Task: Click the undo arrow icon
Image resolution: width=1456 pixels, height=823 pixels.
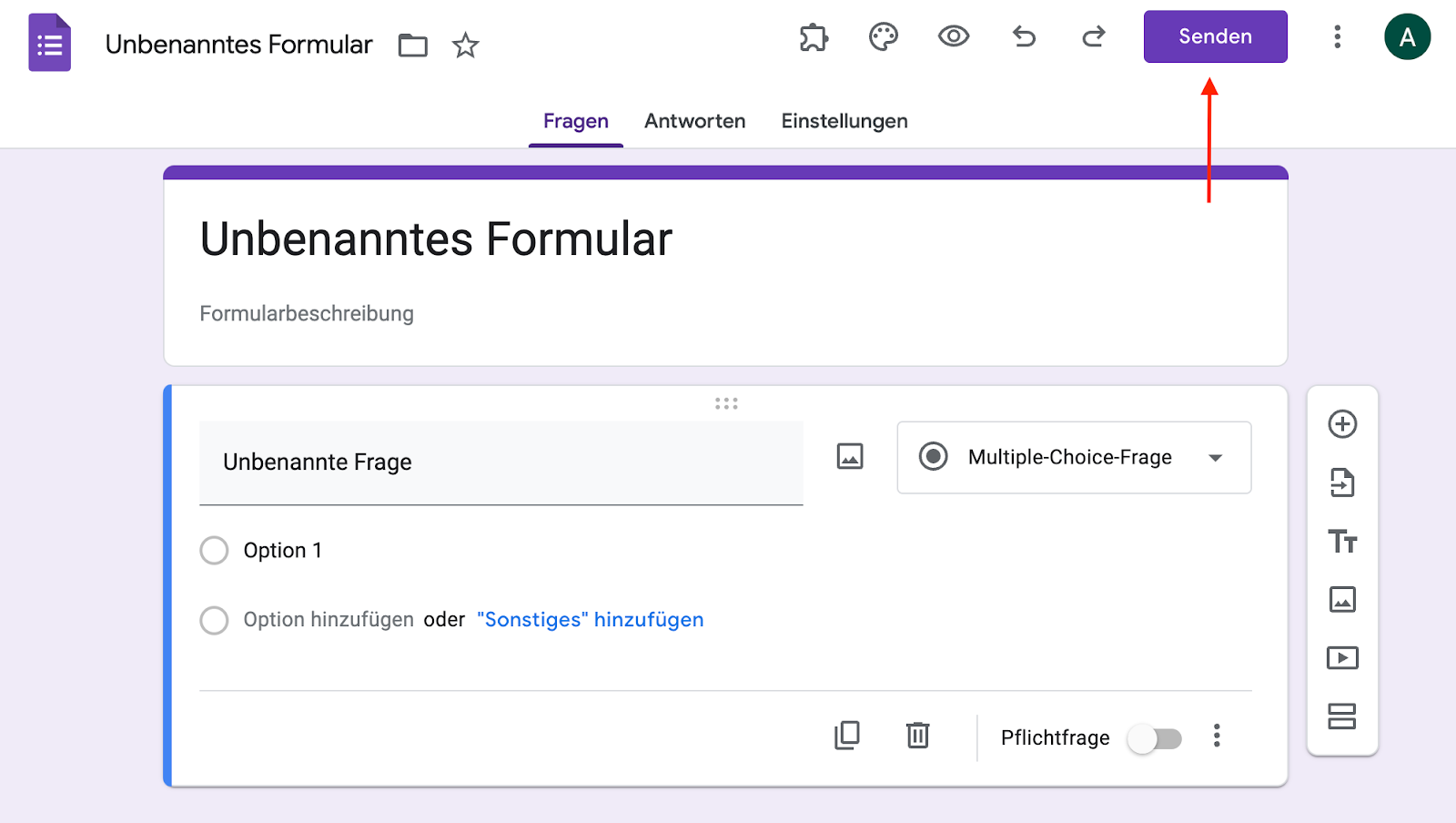Action: click(x=1024, y=37)
